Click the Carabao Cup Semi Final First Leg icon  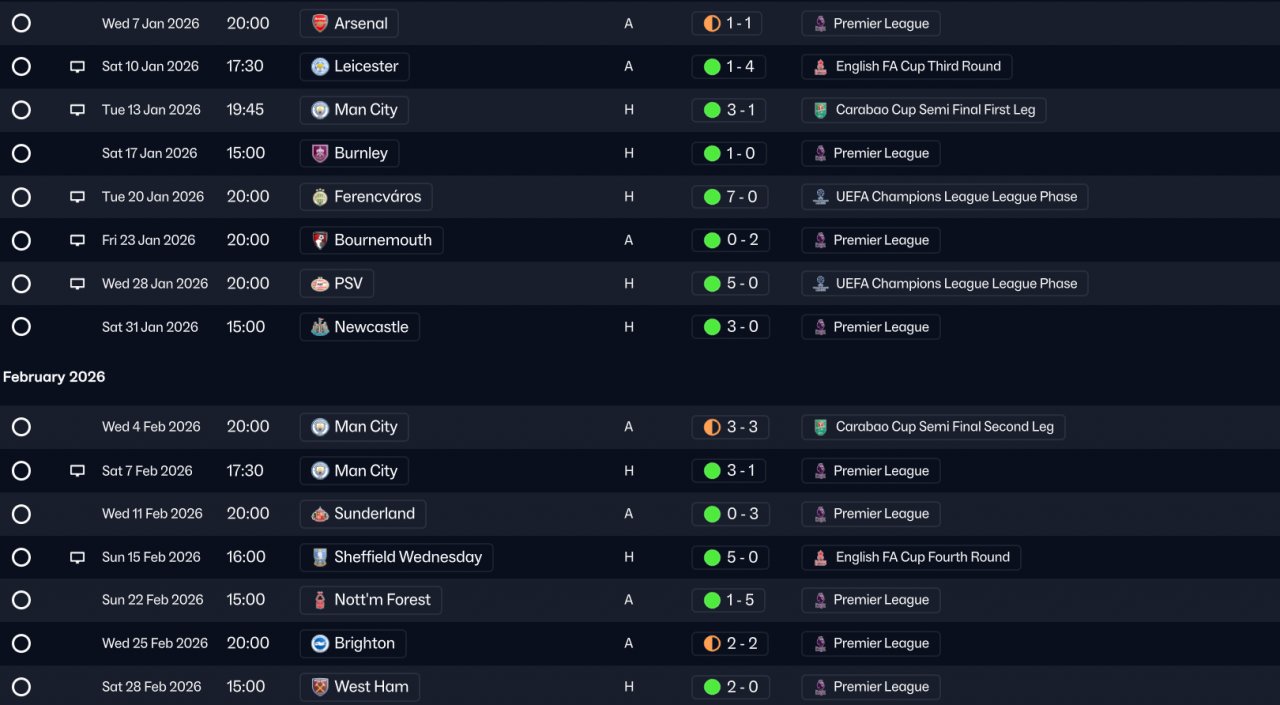tap(820, 110)
